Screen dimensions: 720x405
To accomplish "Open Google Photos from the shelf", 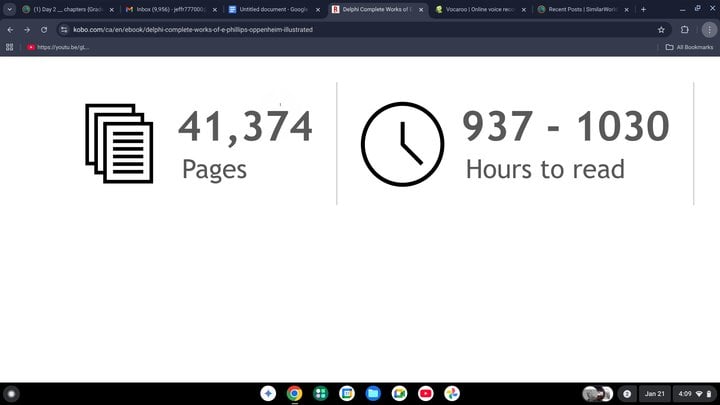I will [452, 394].
